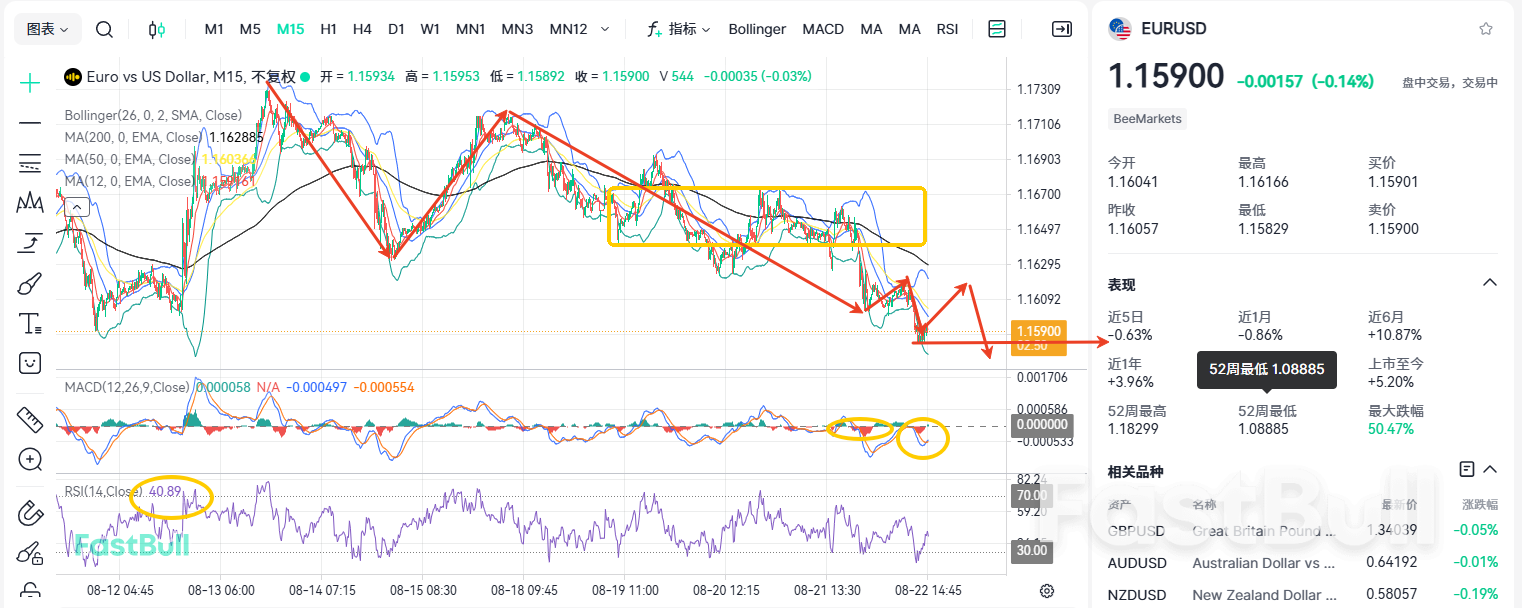Choose the text annotation tool
This screenshot has height=608, width=1522.
click(30, 323)
